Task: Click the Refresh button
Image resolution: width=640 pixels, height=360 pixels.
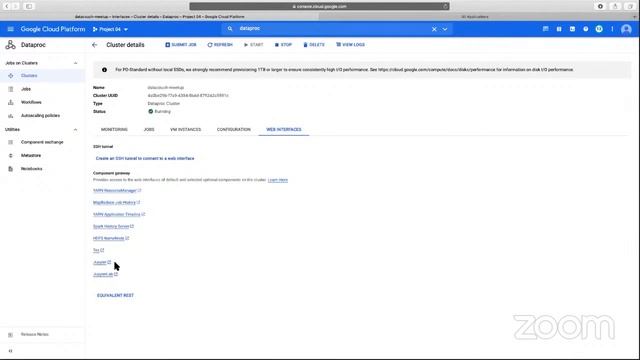Action: [220, 45]
